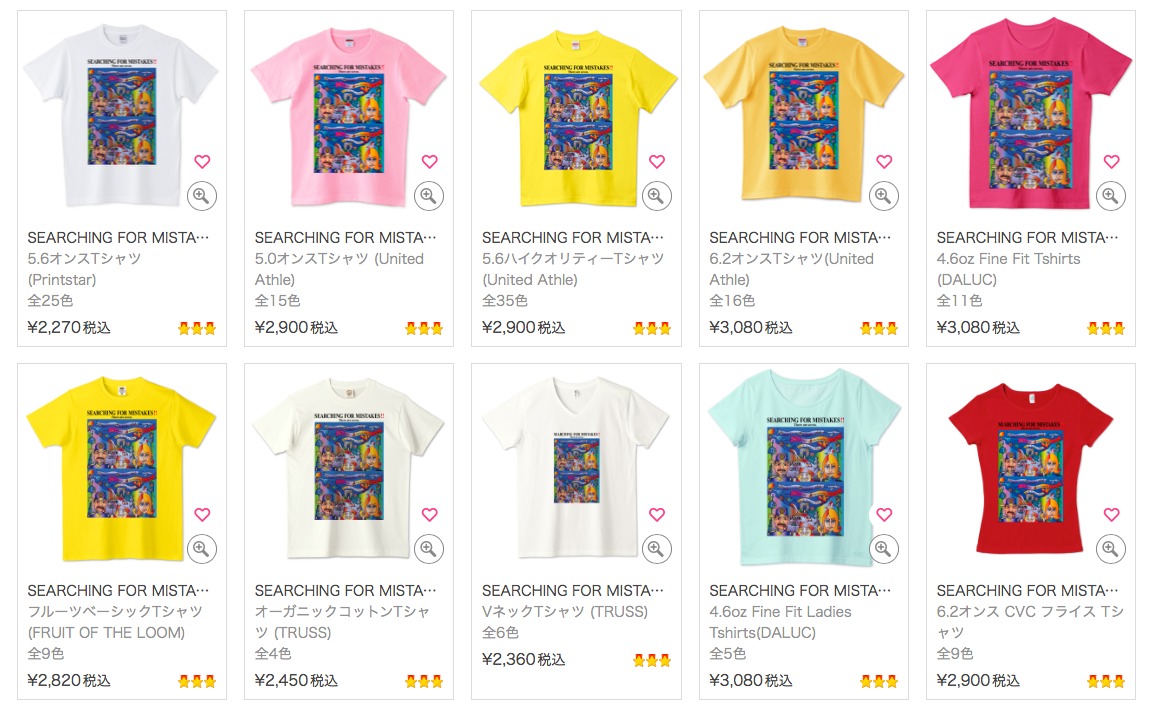Heart the yellow 5.6ハイクオリティー T-shirt

[x=657, y=161]
